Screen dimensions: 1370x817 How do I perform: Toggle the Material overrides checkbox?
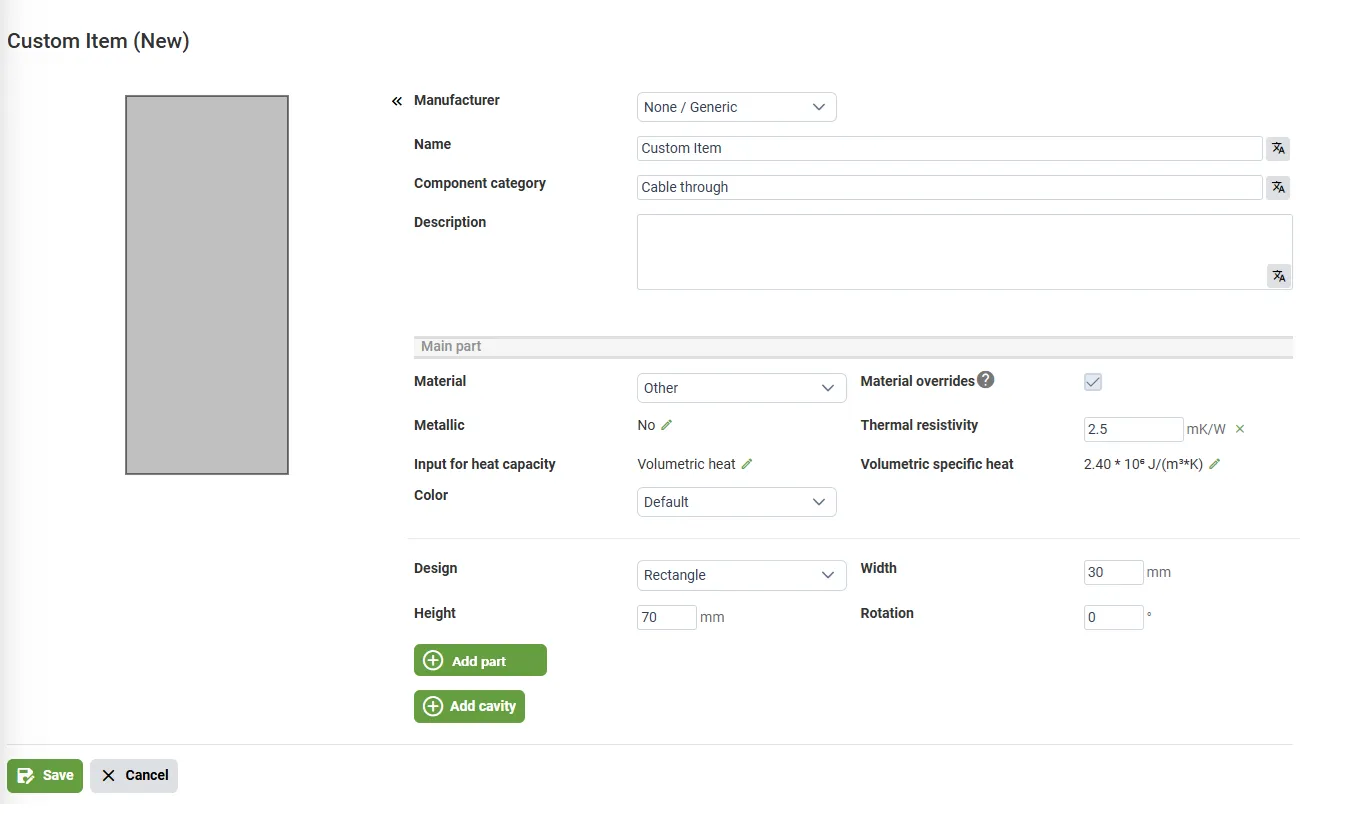[1093, 382]
